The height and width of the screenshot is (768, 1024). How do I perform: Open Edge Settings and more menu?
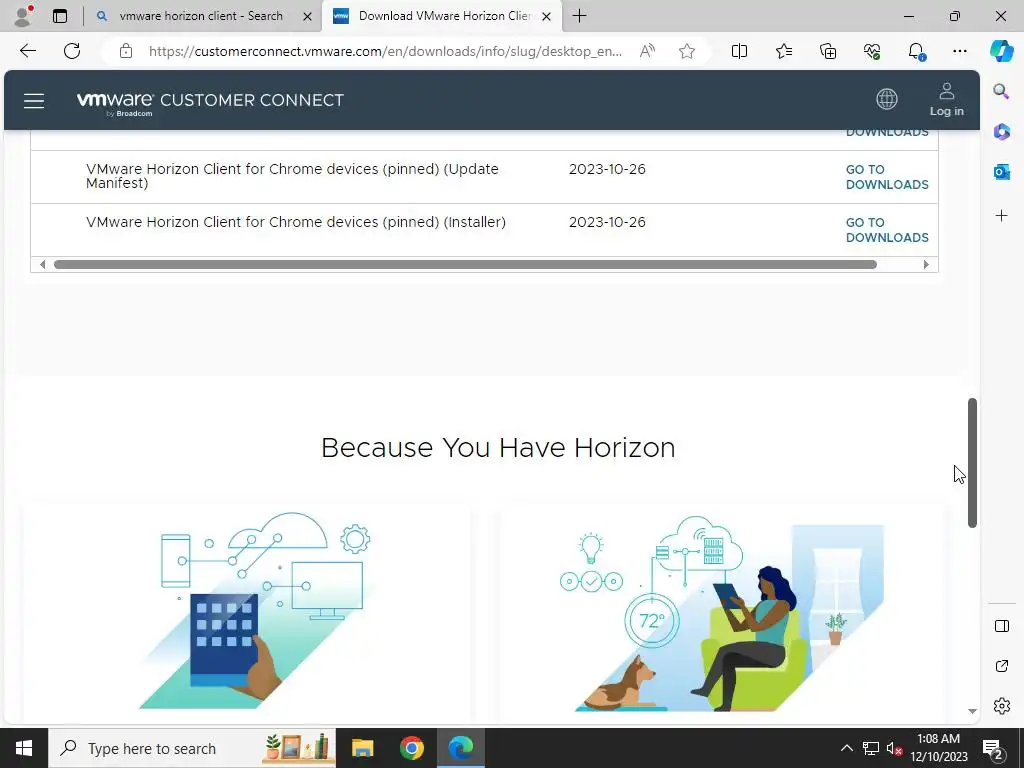click(x=959, y=51)
